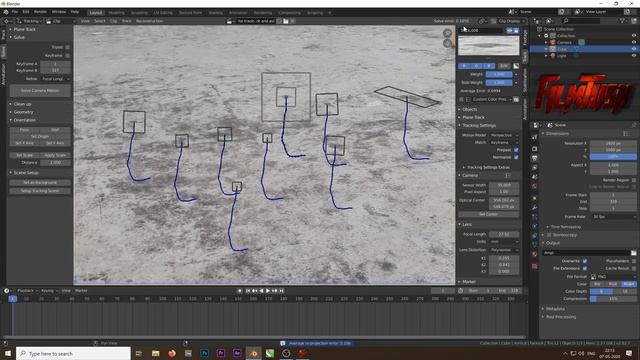This screenshot has height=360, width=640.
Task: Open the File menu
Action: coord(15,12)
